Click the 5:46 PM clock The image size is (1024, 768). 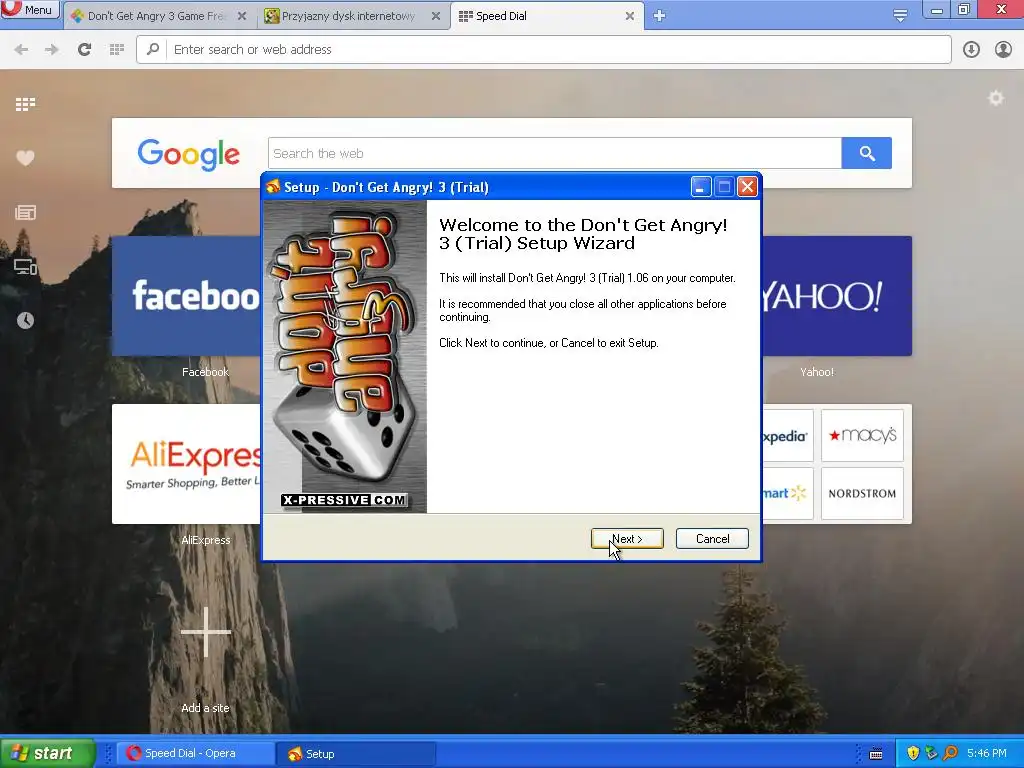tap(987, 754)
